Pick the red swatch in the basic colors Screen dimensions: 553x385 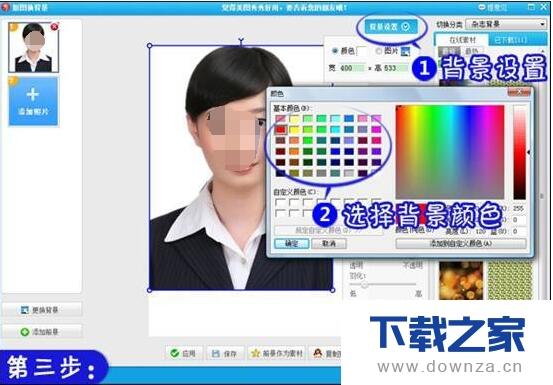tap(281, 129)
